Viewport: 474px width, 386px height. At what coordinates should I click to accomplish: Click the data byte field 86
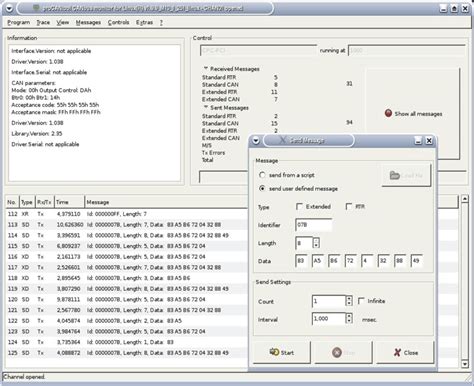click(x=334, y=261)
